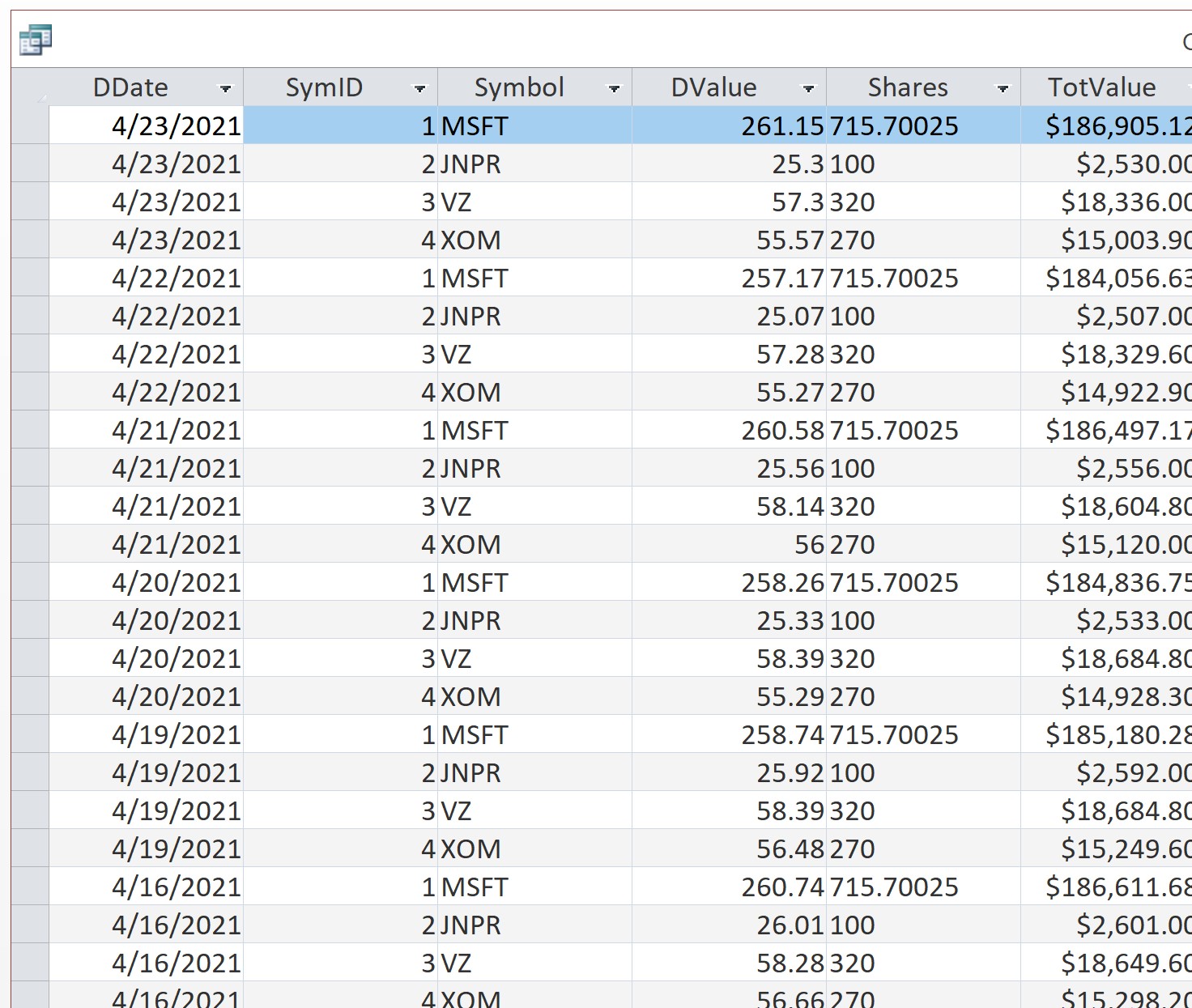Open the DDate column filter dropdown
The height and width of the screenshot is (1008, 1192).
pos(225,88)
